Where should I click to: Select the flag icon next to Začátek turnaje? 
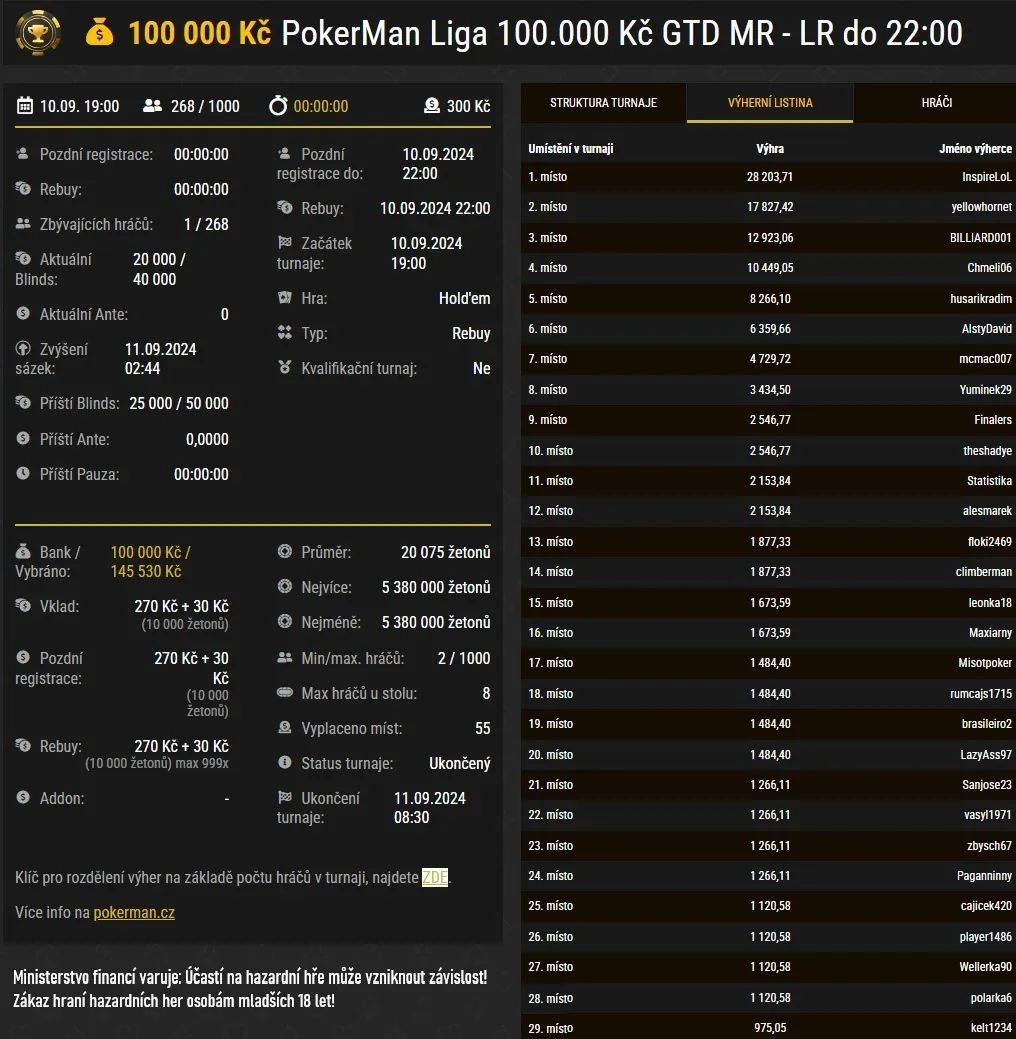point(287,243)
